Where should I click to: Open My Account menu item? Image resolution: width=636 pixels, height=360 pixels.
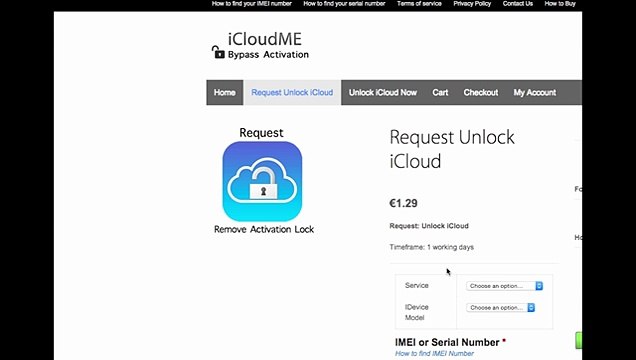[x=535, y=92]
